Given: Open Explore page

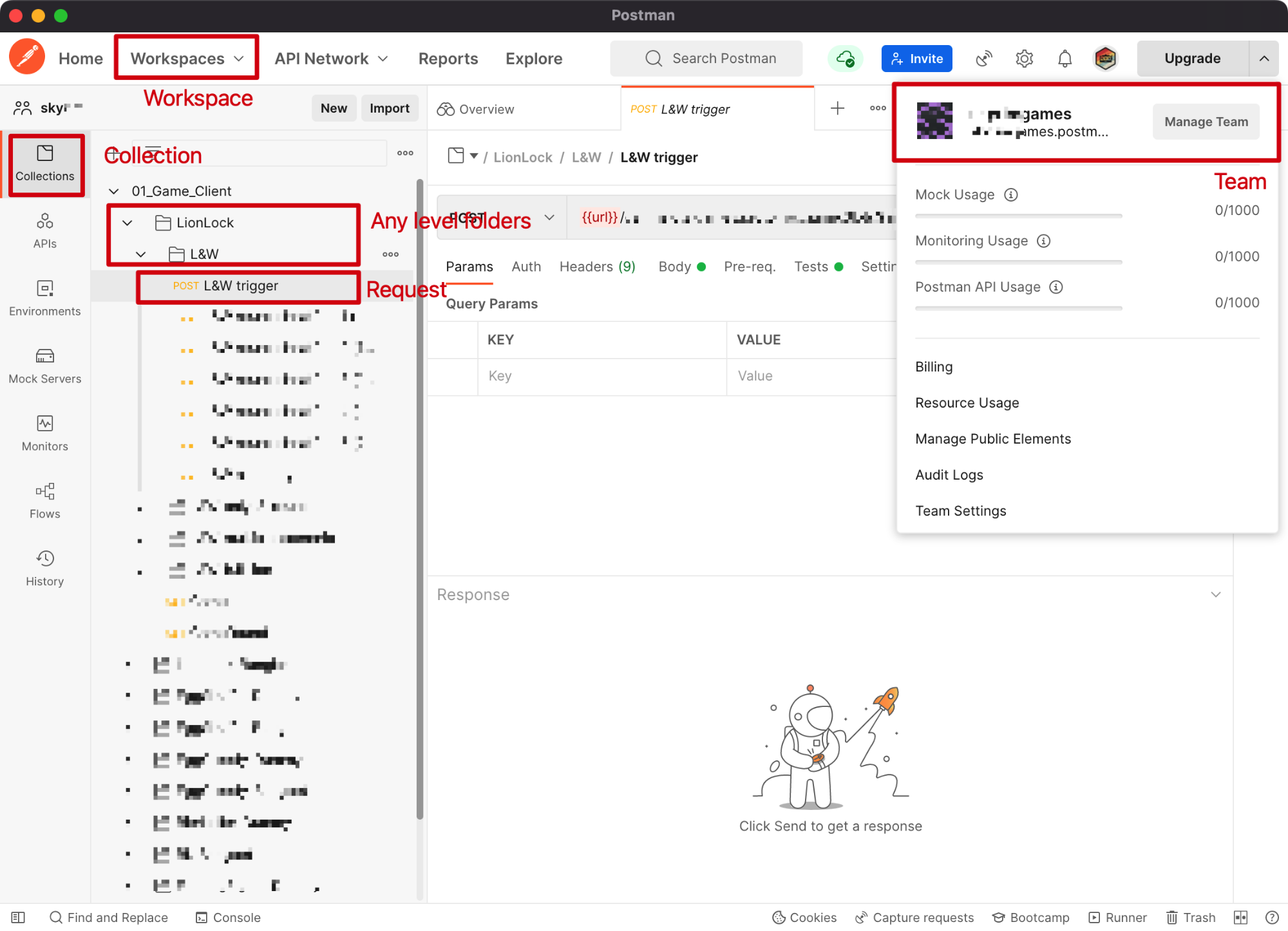Looking at the screenshot, I should pos(534,59).
